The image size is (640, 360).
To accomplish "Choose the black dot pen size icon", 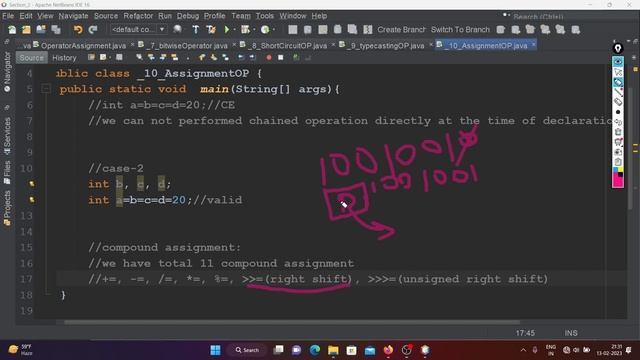I will 618,112.
